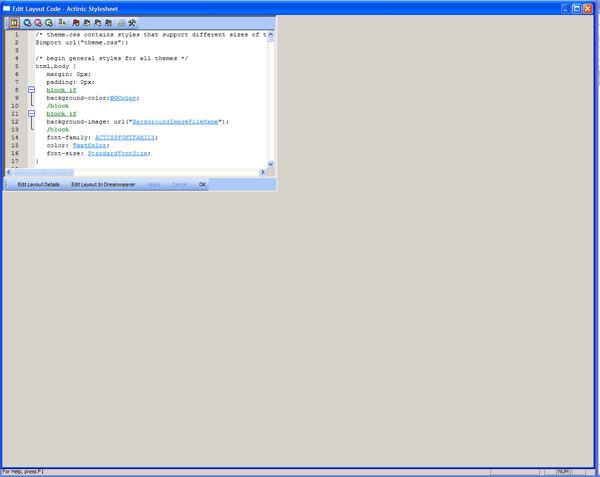The width and height of the screenshot is (600, 477).
Task: Click the vertical scrollbar up arrow
Action: point(270,36)
